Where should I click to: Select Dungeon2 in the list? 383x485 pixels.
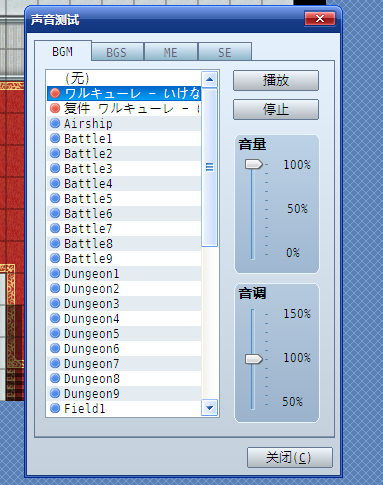pyautogui.click(x=124, y=288)
